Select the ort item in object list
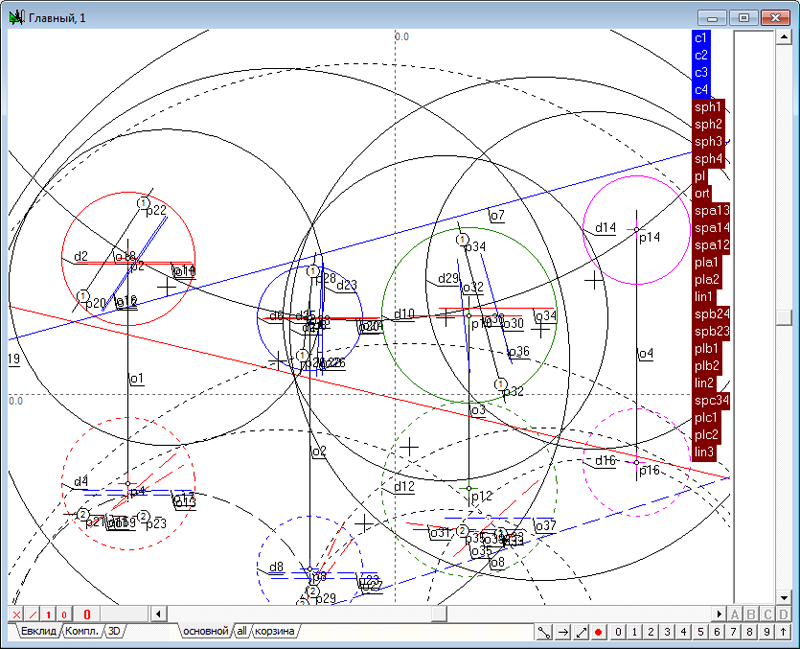This screenshot has height=649, width=800. 702,193
